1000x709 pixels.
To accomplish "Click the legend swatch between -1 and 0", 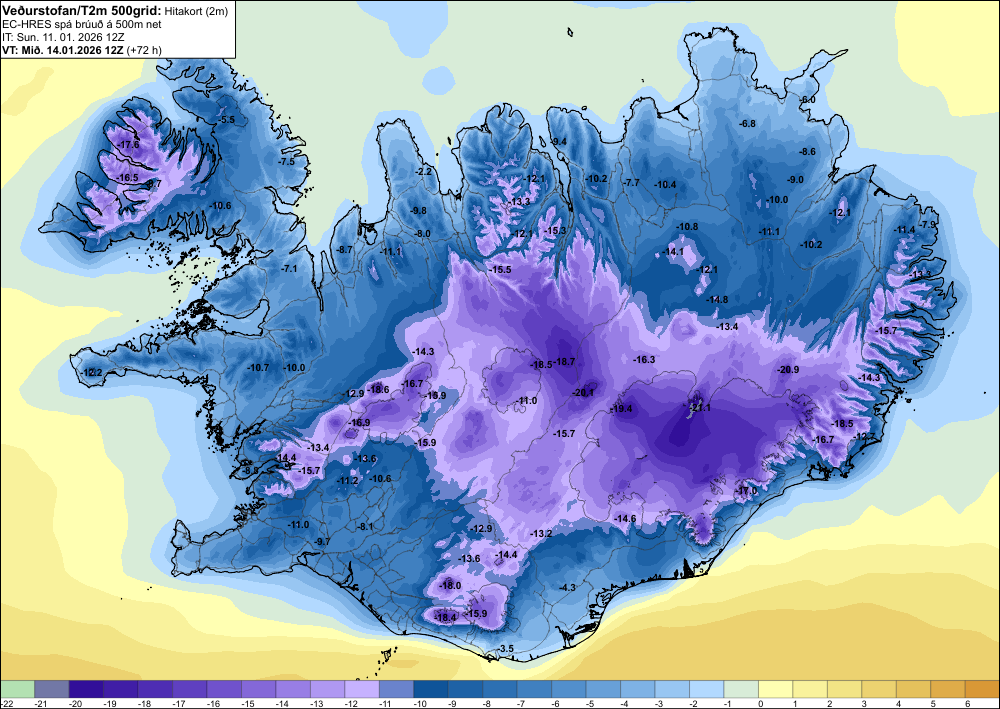I will 741,689.
